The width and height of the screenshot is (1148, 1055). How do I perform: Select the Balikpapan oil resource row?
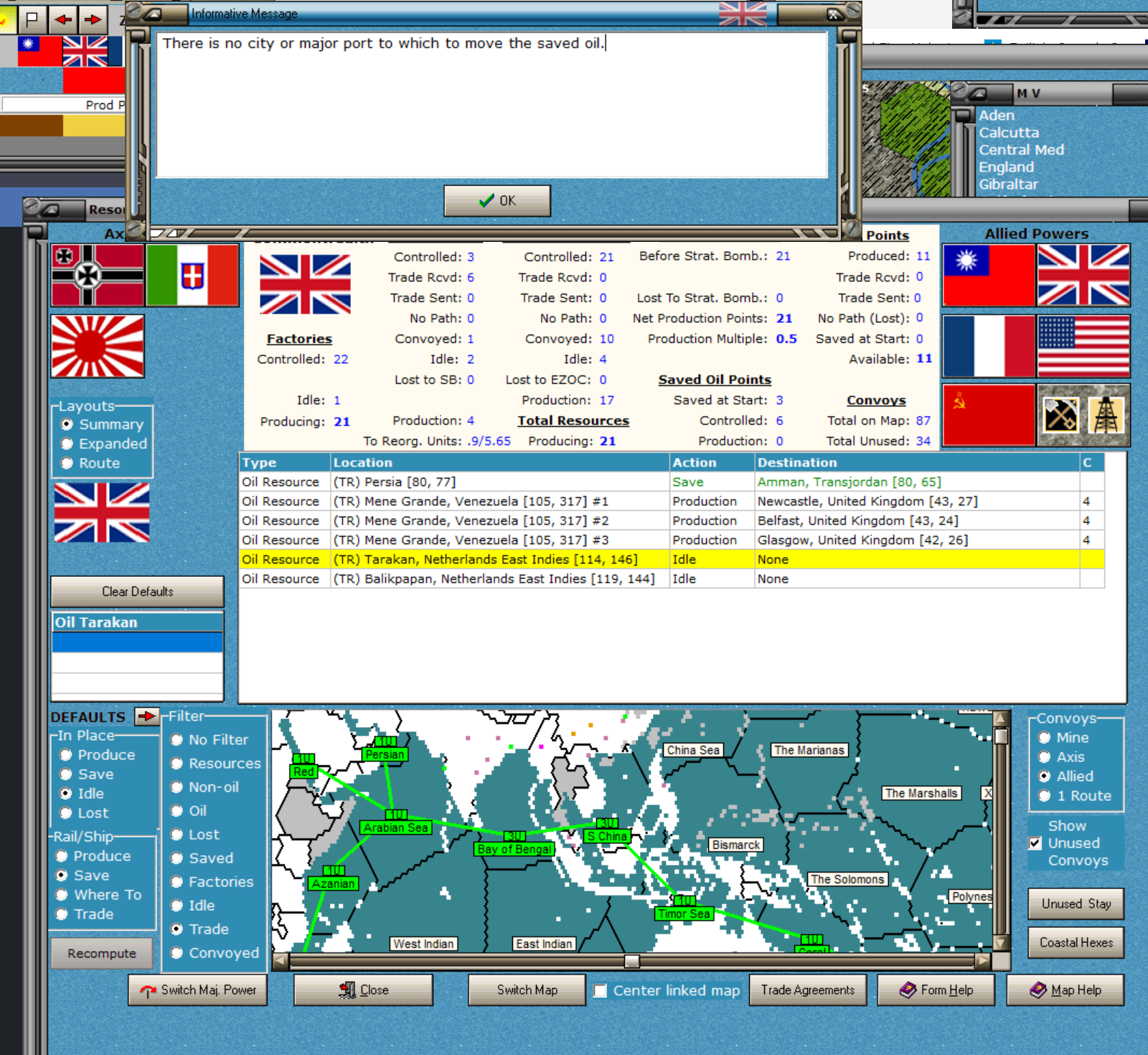[671, 578]
